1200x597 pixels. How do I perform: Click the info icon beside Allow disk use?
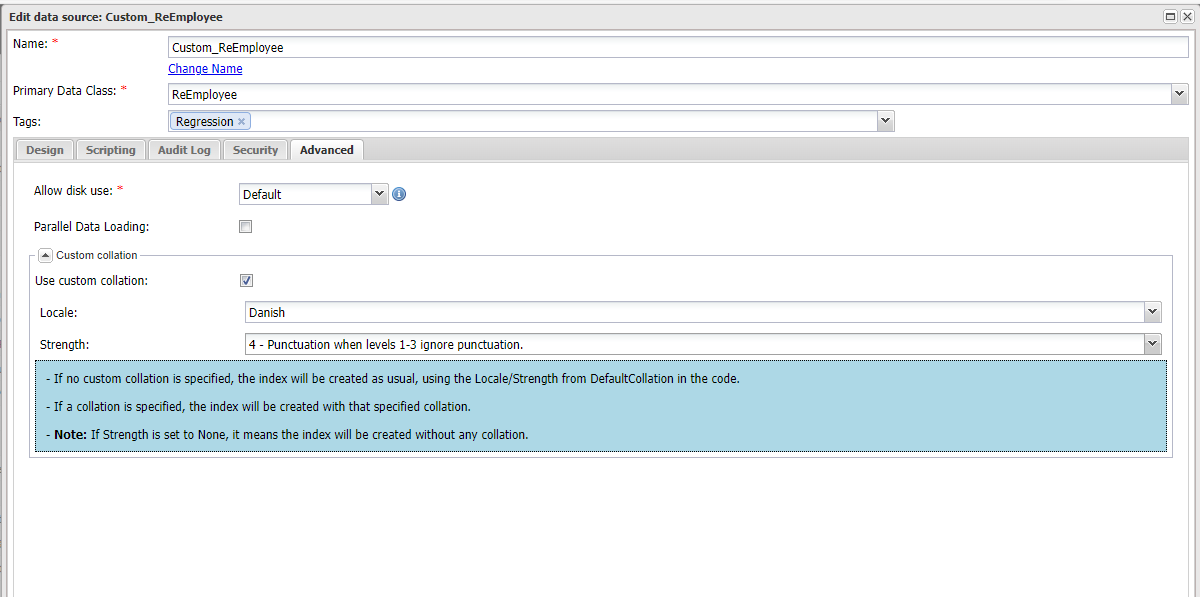tap(399, 194)
